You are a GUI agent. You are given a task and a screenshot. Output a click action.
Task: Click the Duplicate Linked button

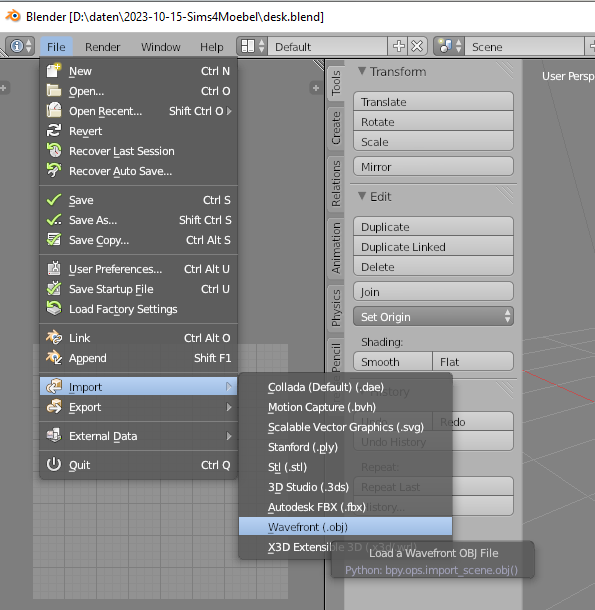coord(433,247)
